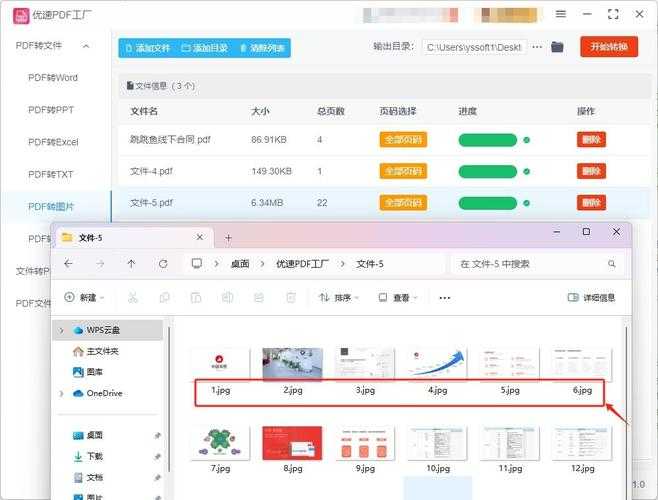Open the see more ellipsis in explorer toolbar

[x=445, y=298]
